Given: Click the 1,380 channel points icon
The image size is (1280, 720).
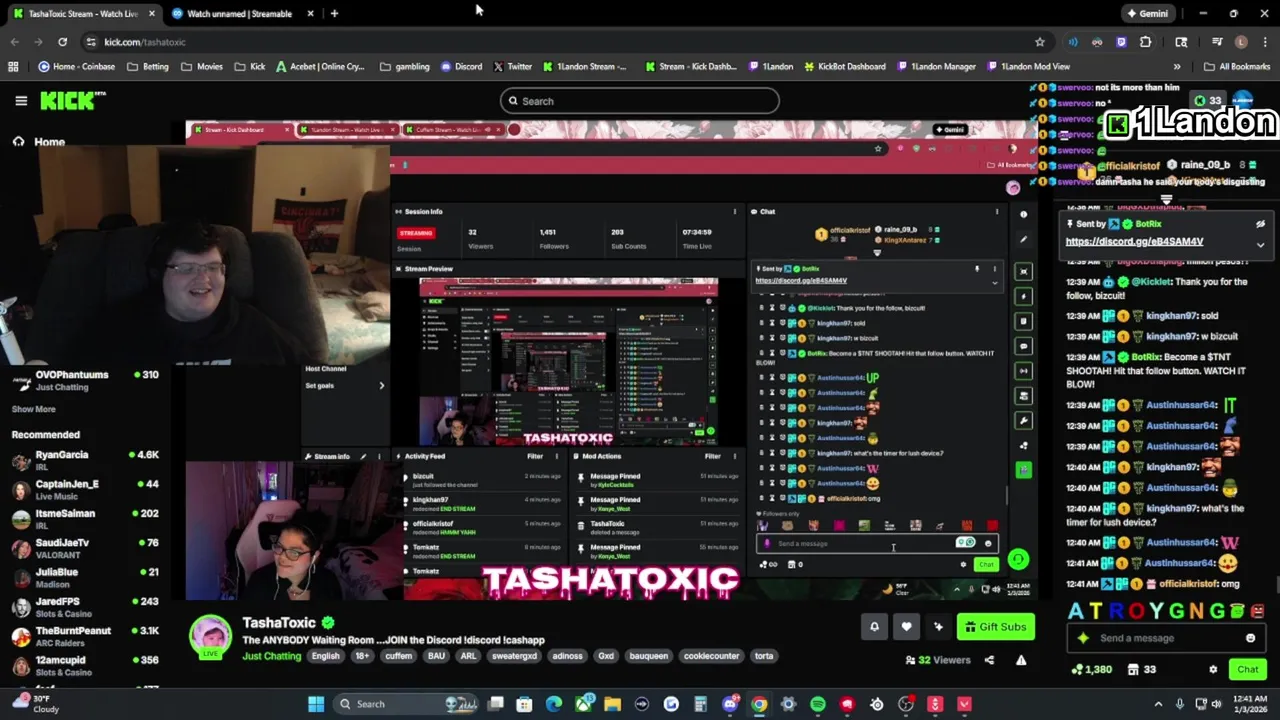Looking at the screenshot, I should (1077, 669).
